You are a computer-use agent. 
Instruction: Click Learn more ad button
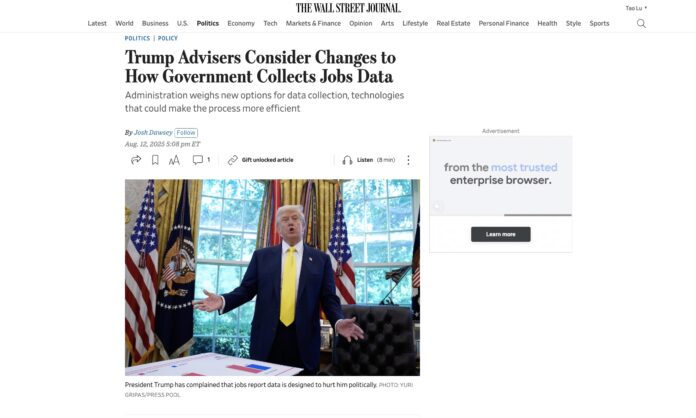[501, 234]
